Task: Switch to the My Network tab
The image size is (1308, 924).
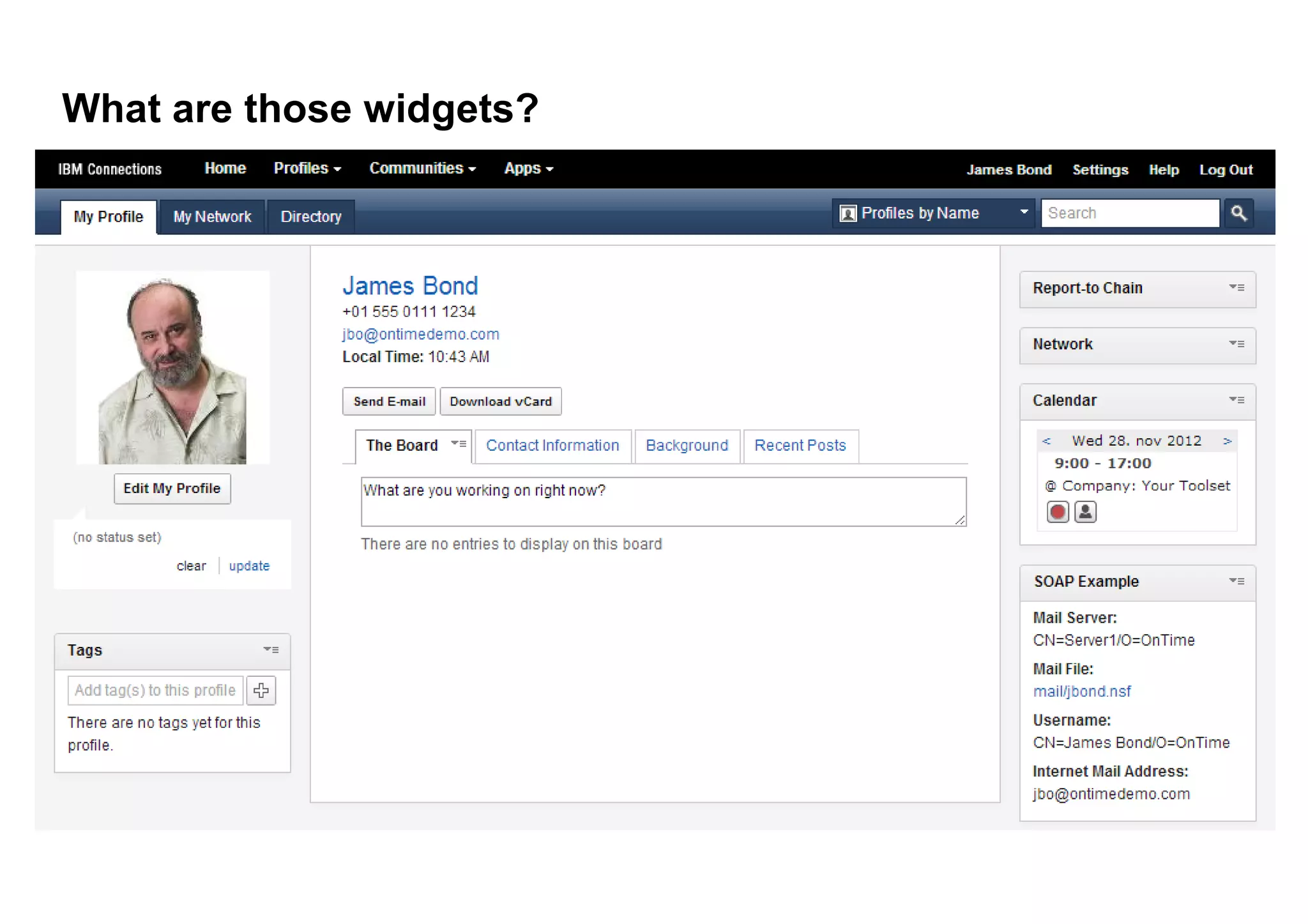Action: (212, 217)
